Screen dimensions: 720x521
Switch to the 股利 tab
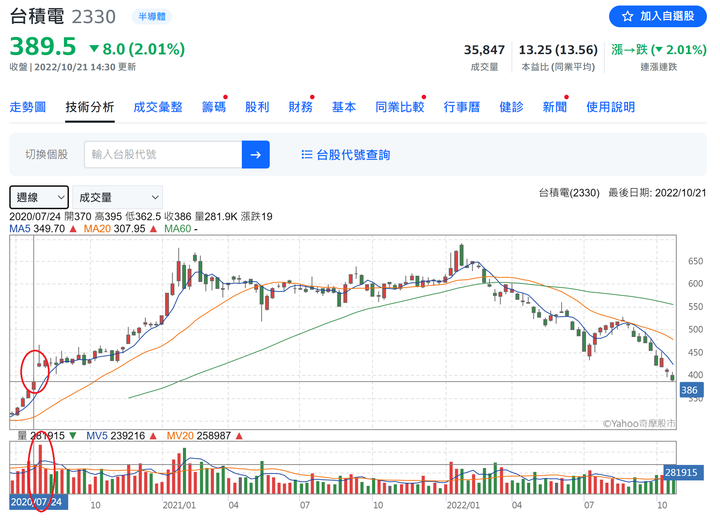(257, 107)
